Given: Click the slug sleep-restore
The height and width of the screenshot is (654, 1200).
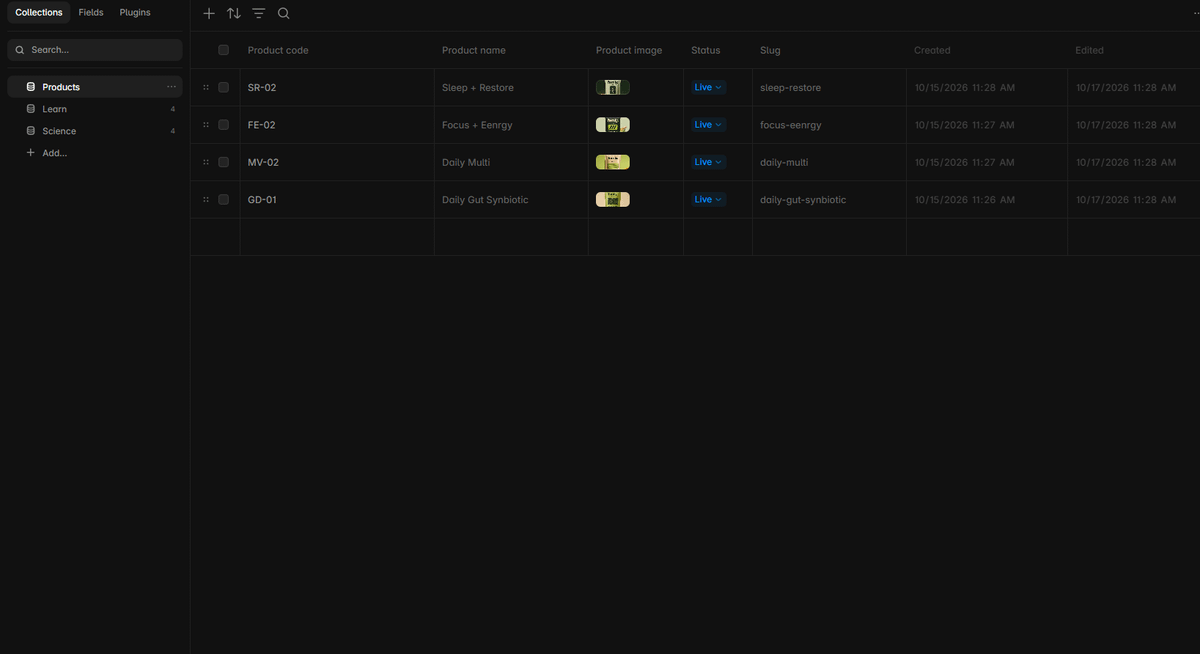Looking at the screenshot, I should [x=790, y=88].
